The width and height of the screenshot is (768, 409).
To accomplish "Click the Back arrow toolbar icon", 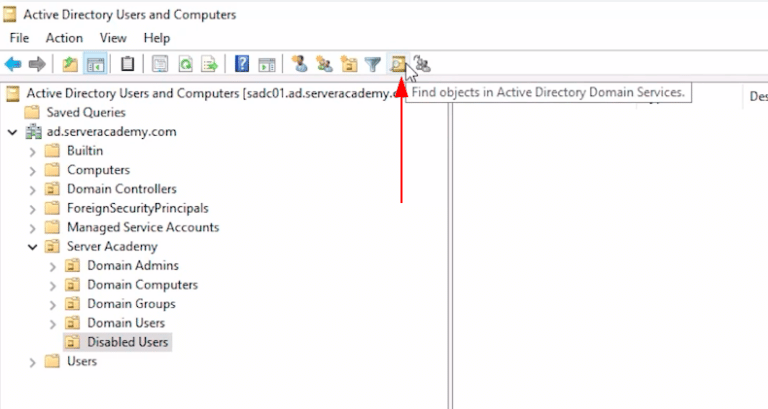I will click(13, 65).
